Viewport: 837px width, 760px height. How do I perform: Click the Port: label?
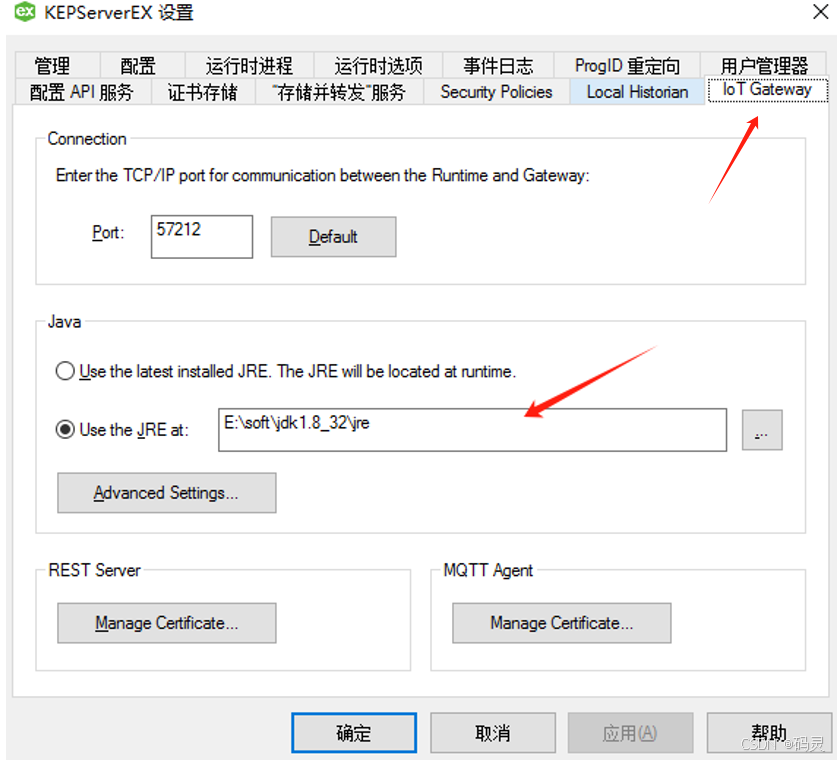coord(108,233)
